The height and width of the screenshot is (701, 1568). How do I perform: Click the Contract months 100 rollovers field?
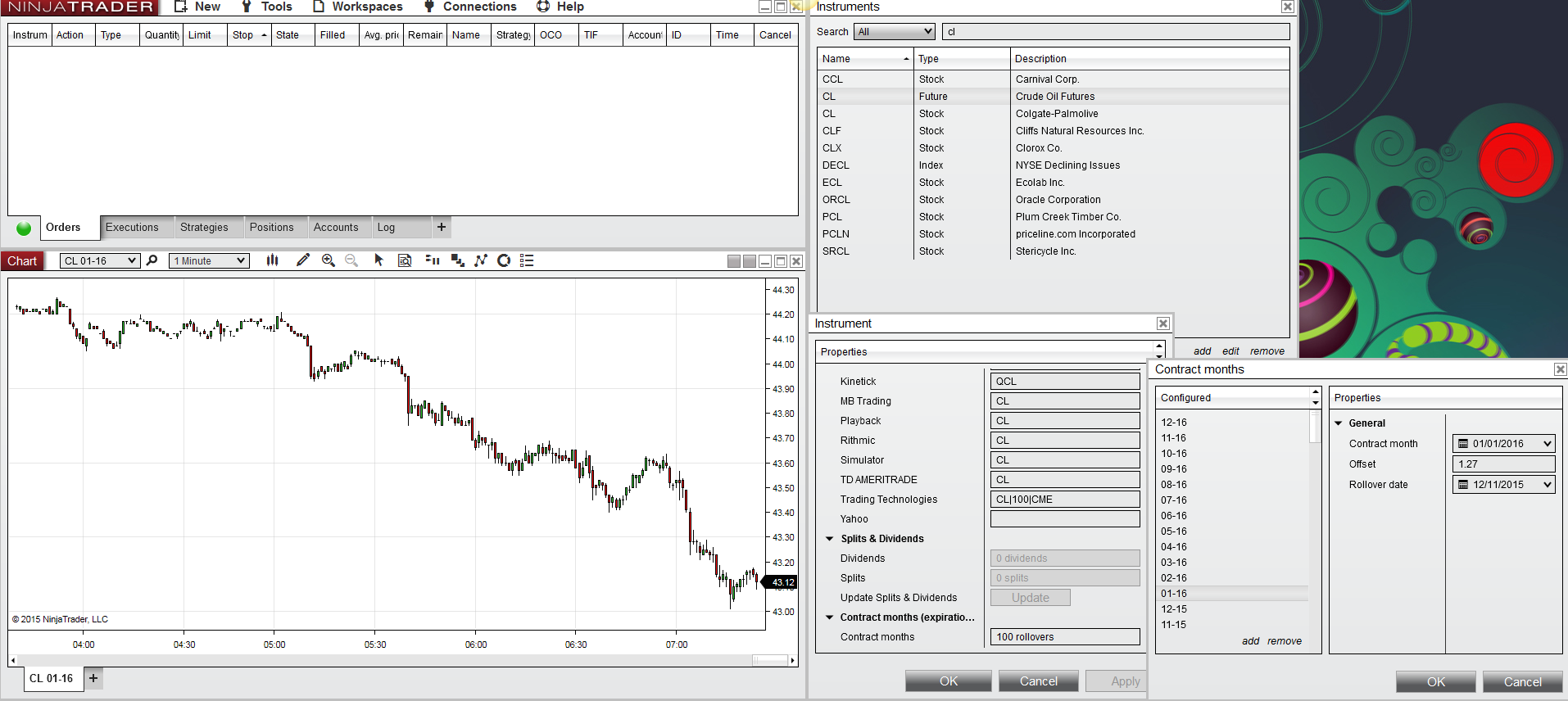pyautogui.click(x=1065, y=637)
